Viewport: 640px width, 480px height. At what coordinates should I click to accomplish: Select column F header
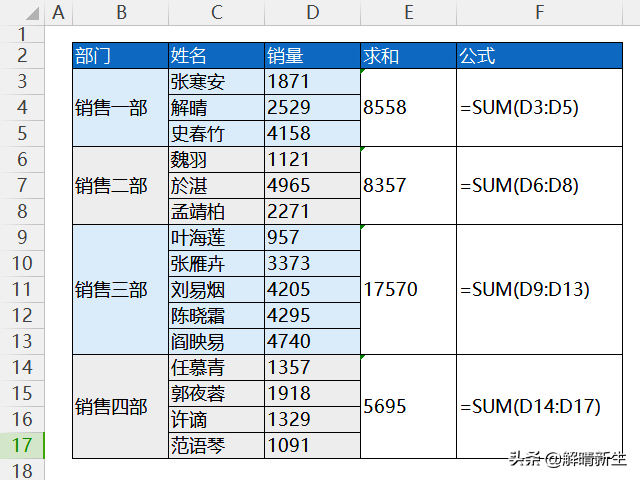click(540, 12)
